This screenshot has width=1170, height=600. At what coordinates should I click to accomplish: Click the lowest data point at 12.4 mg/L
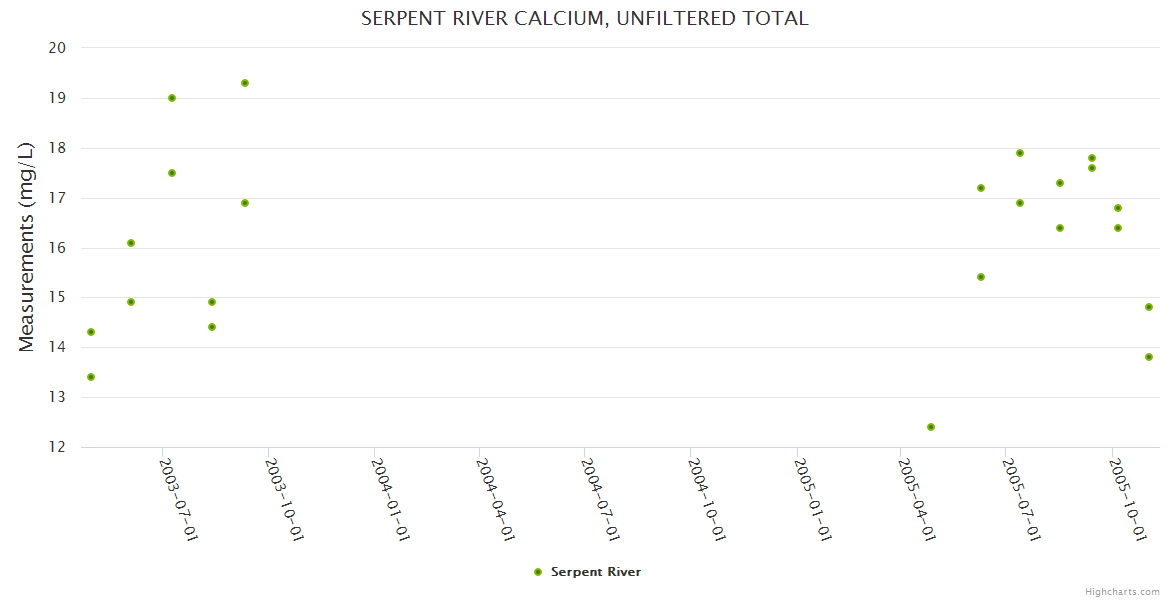pyautogui.click(x=931, y=427)
